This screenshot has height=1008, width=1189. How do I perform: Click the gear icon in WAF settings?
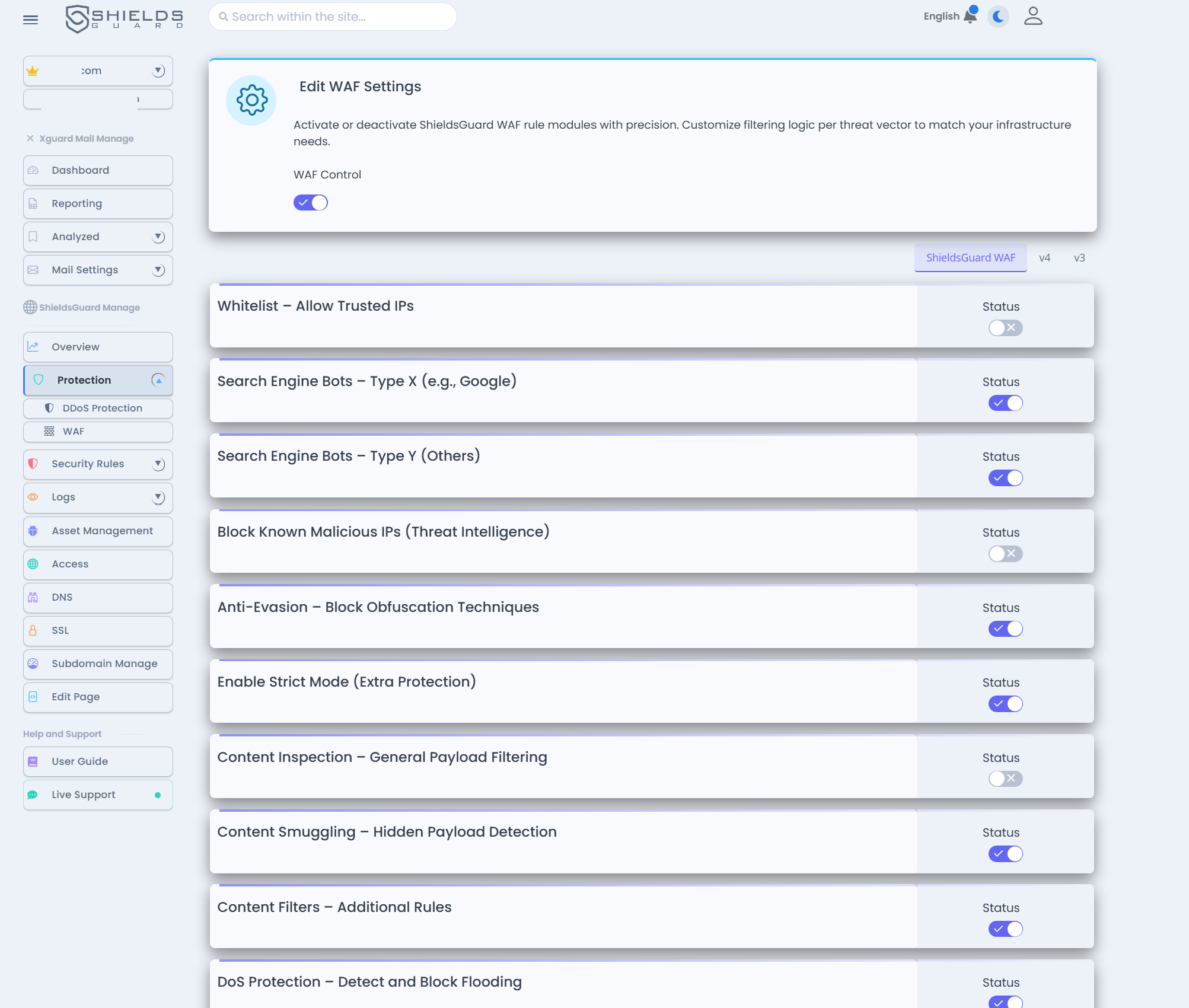tap(251, 100)
